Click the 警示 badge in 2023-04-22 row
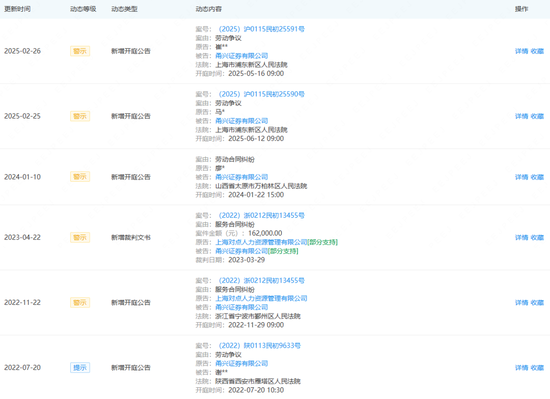This screenshot has width=550, height=399. 80,238
